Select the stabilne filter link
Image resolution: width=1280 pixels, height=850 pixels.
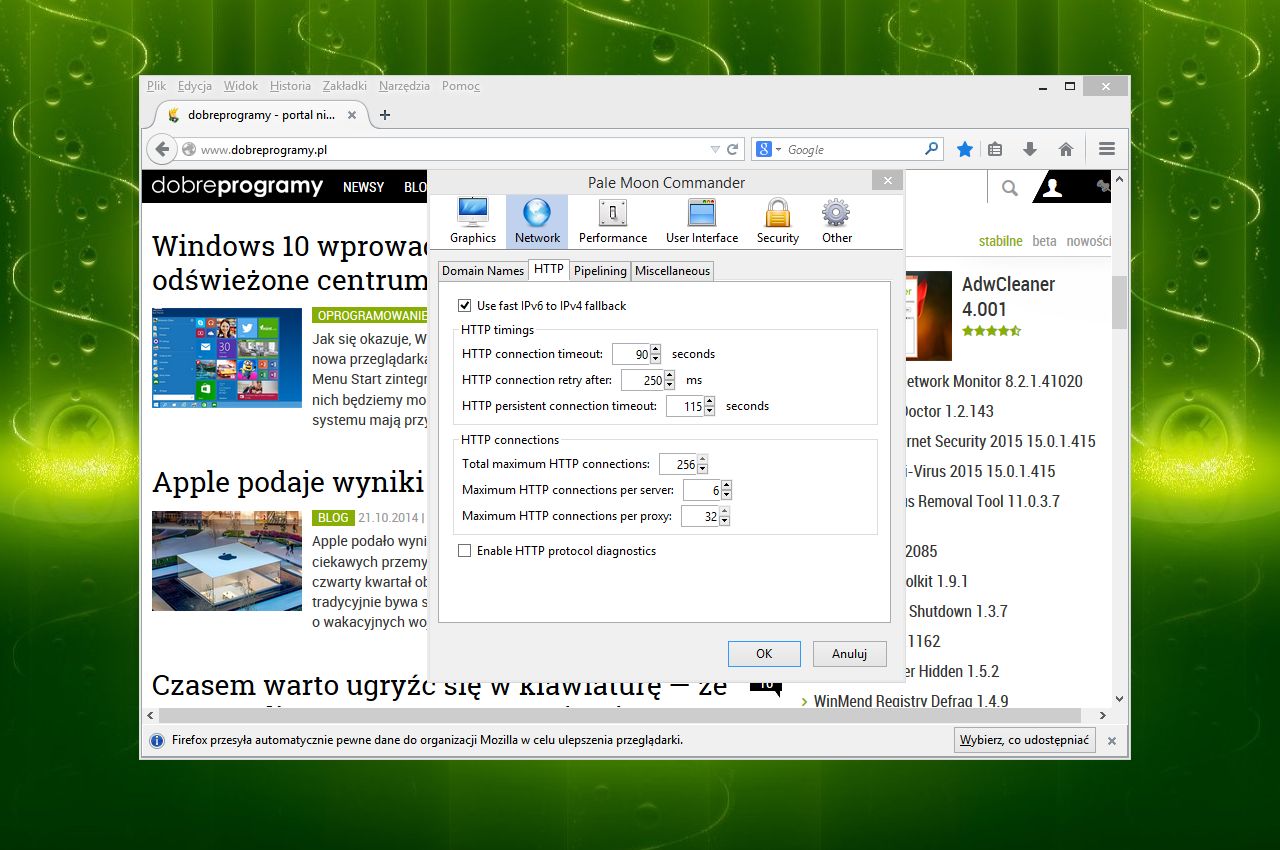click(1000, 241)
